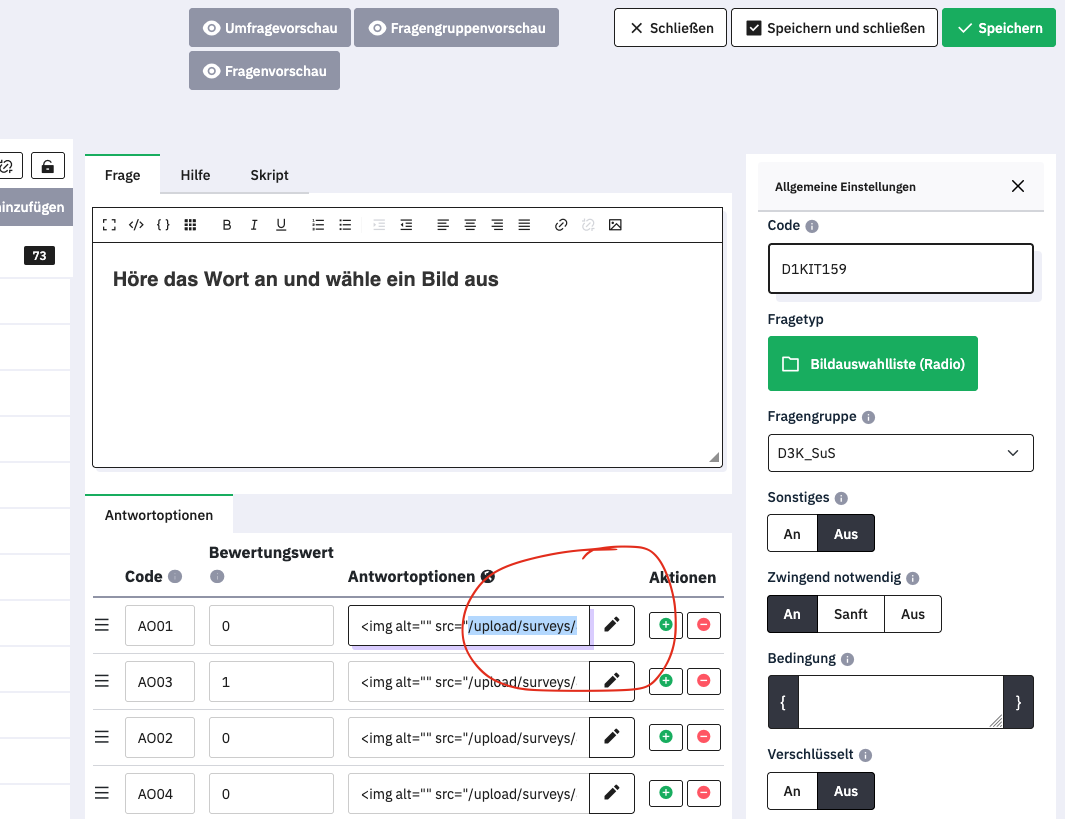Add answer option after AO03 row

coord(666,681)
